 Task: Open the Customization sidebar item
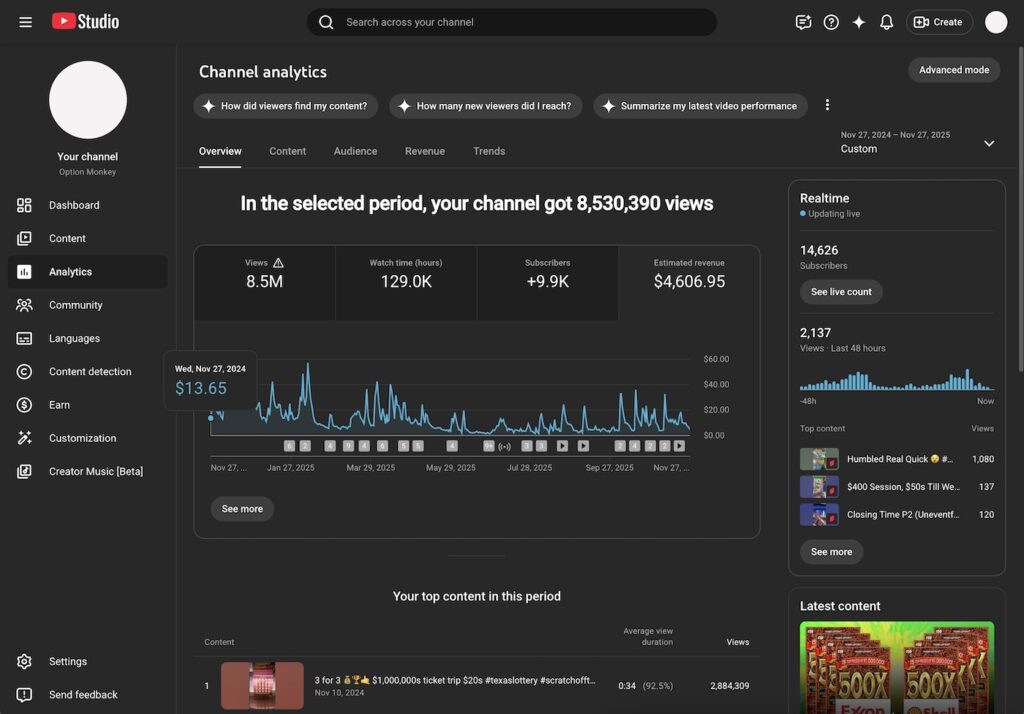(x=82, y=438)
